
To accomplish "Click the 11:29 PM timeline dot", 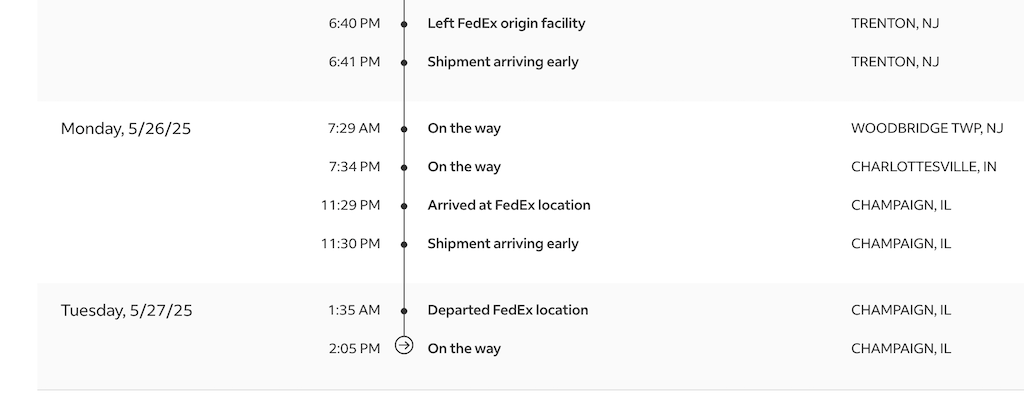I will click(x=404, y=206).
